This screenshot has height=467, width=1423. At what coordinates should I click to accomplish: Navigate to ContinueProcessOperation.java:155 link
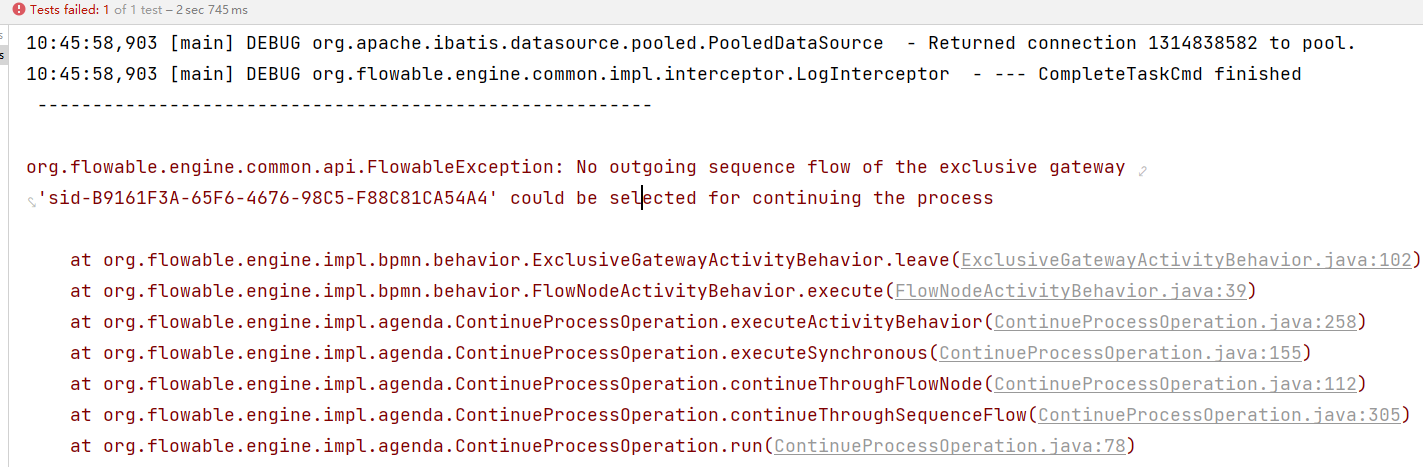[1119, 353]
